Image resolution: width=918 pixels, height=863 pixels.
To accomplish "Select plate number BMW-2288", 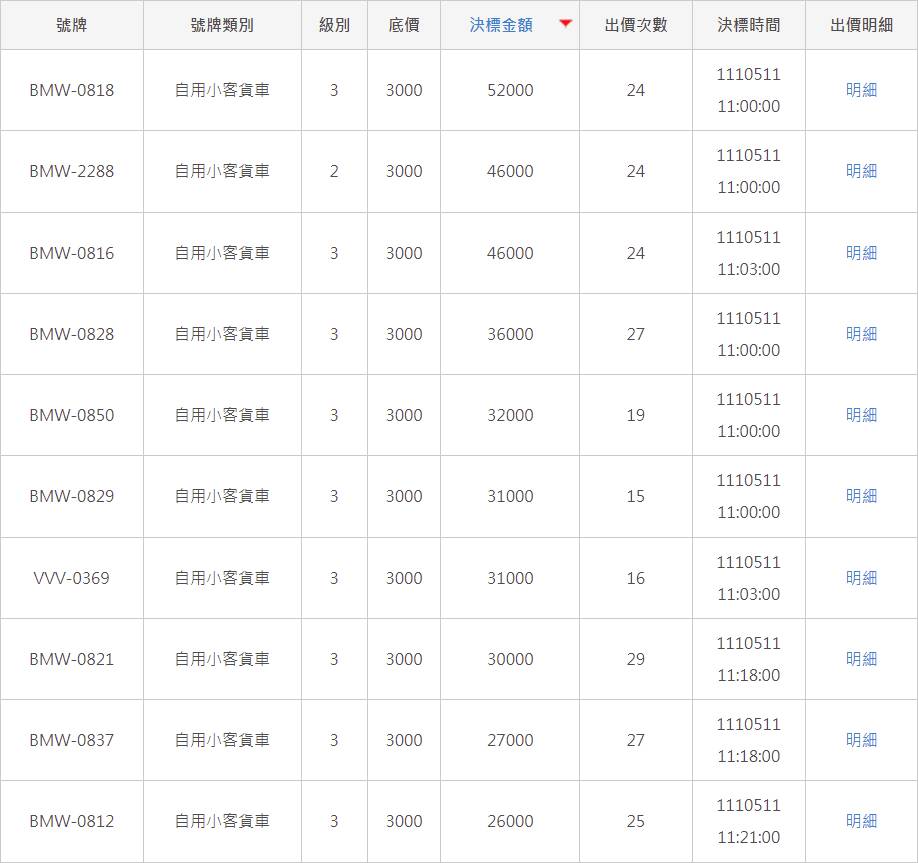I will (x=71, y=171).
